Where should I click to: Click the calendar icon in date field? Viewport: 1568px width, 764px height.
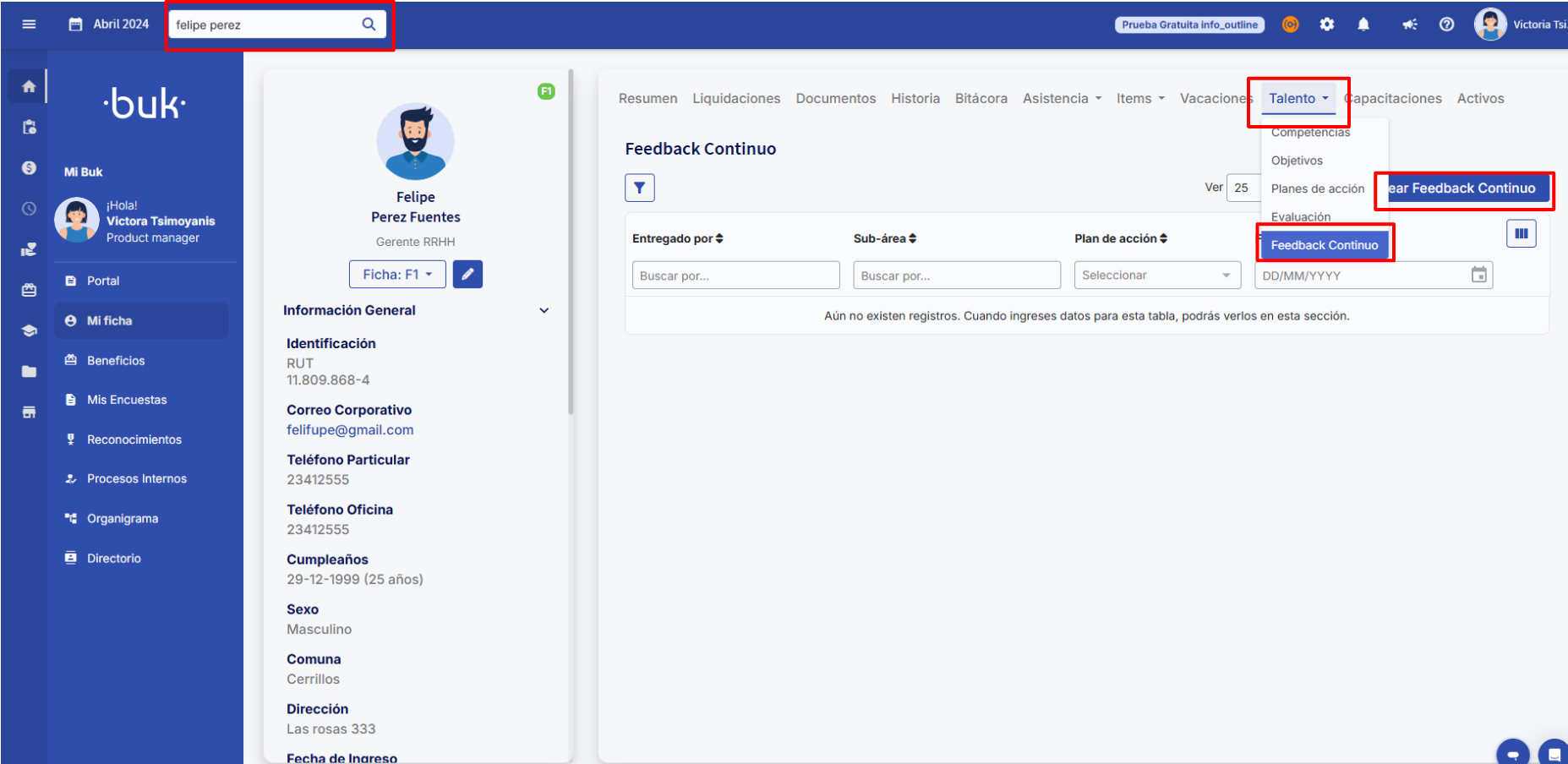(x=1478, y=275)
